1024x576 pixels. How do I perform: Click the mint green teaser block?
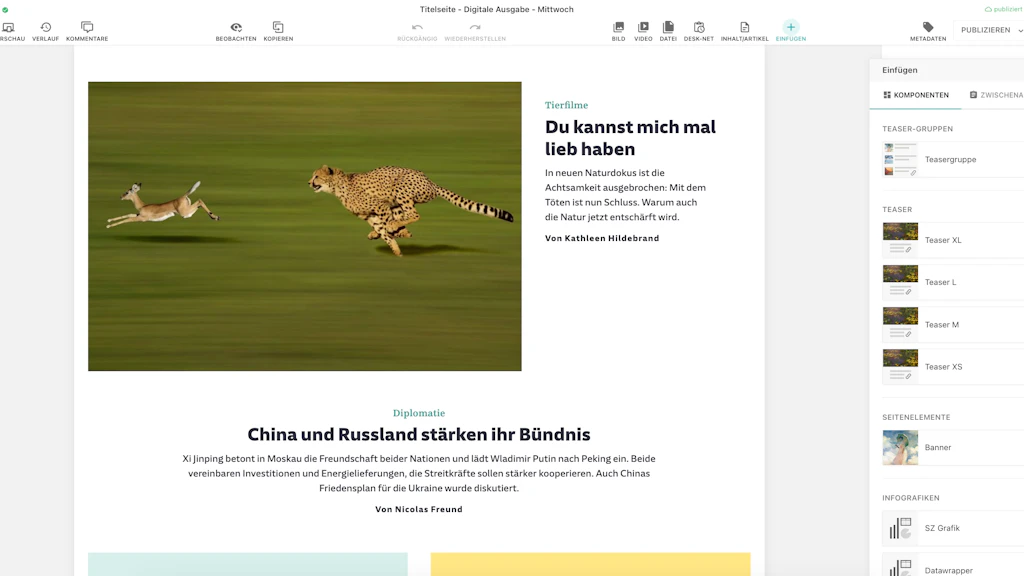click(248, 564)
